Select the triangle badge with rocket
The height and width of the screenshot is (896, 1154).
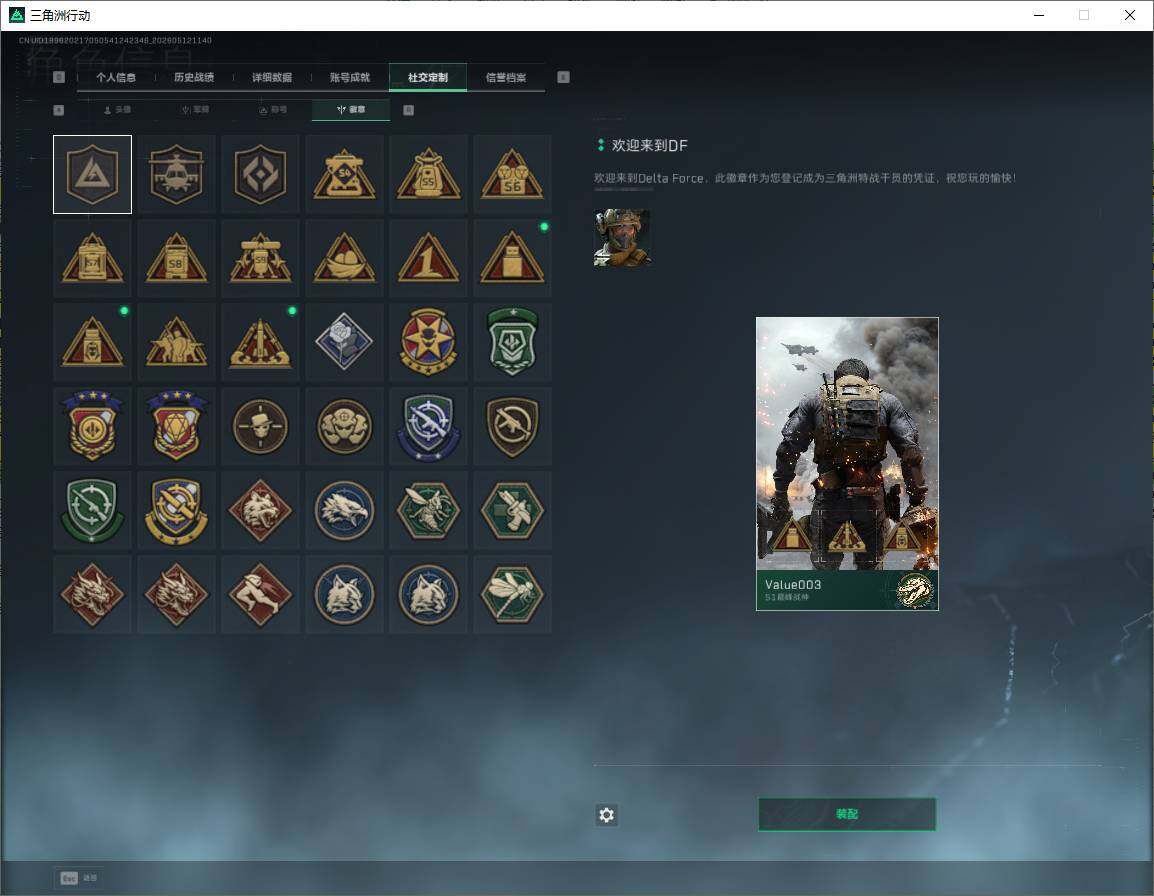tap(260, 342)
